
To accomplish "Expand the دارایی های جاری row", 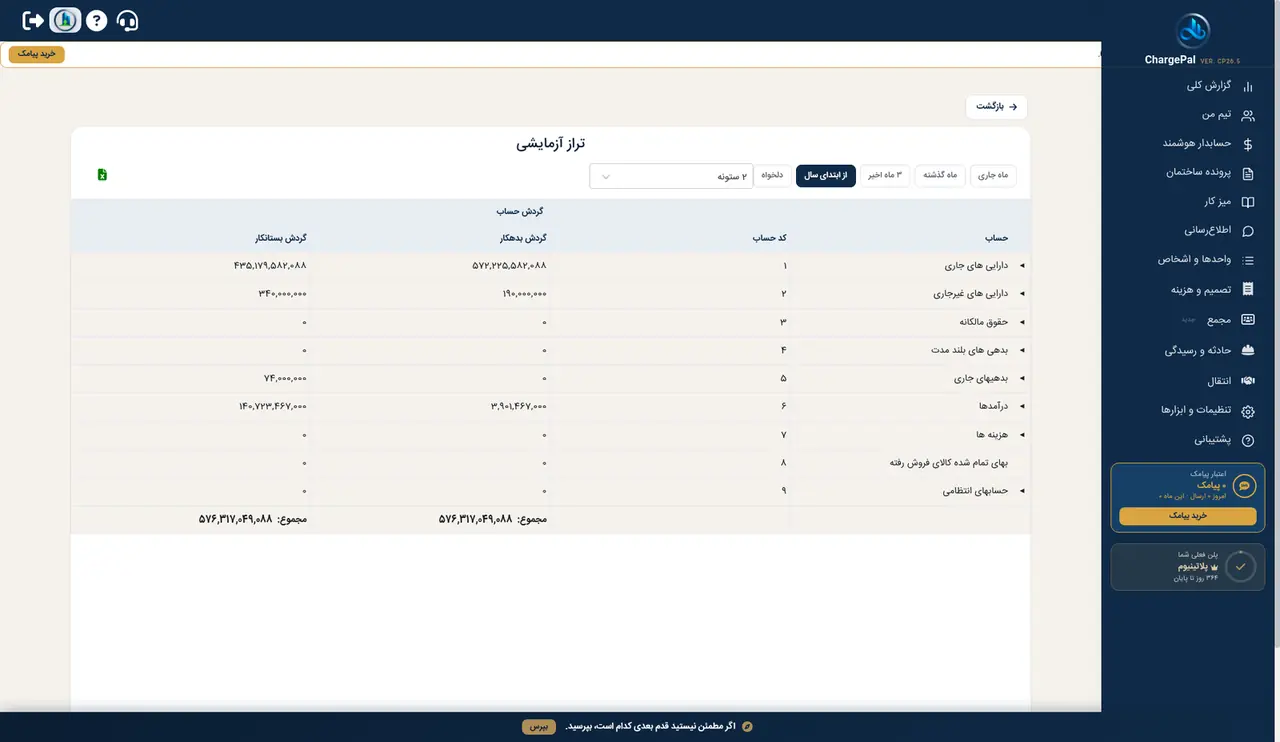I will 1022,266.
